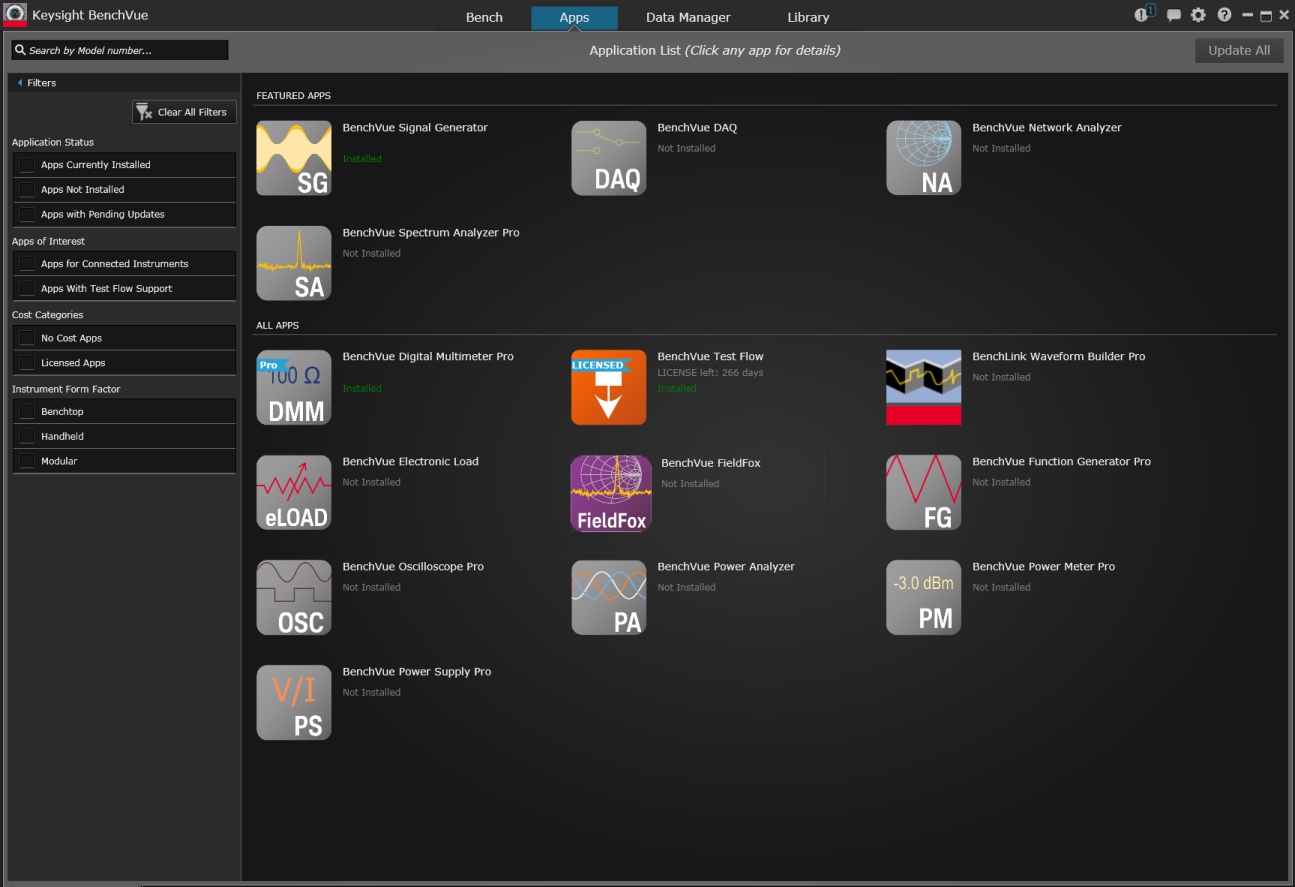This screenshot has width=1295, height=887.
Task: Select the Network Analyzer NA icon
Action: tap(924, 158)
